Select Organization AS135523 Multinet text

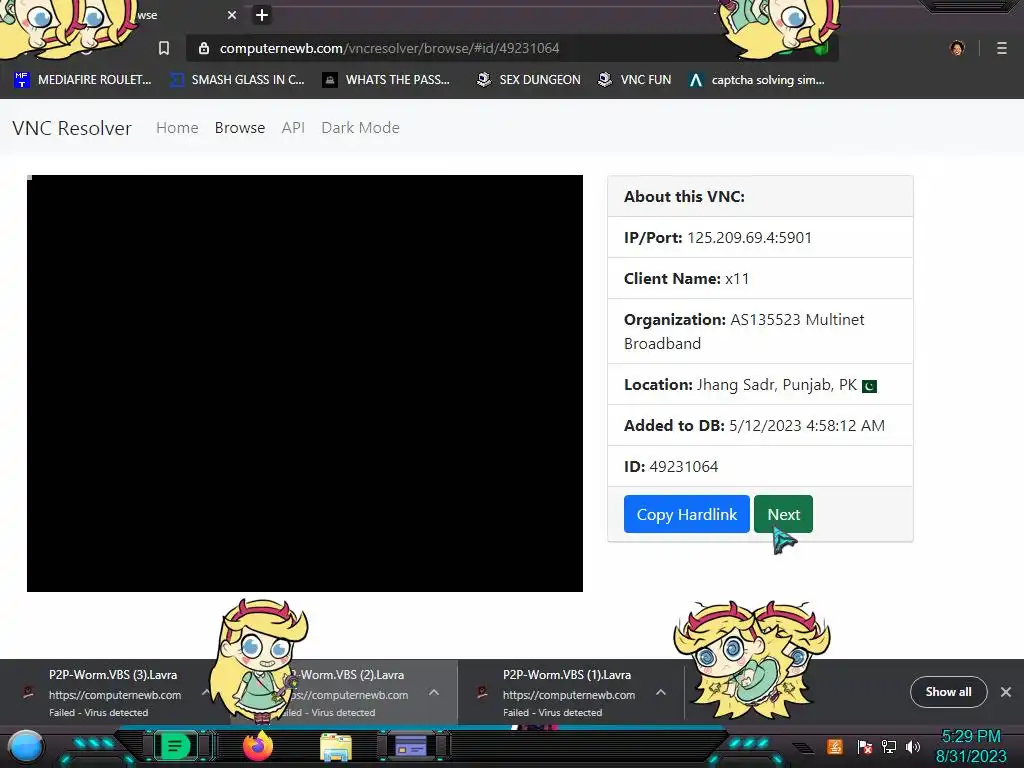click(744, 332)
